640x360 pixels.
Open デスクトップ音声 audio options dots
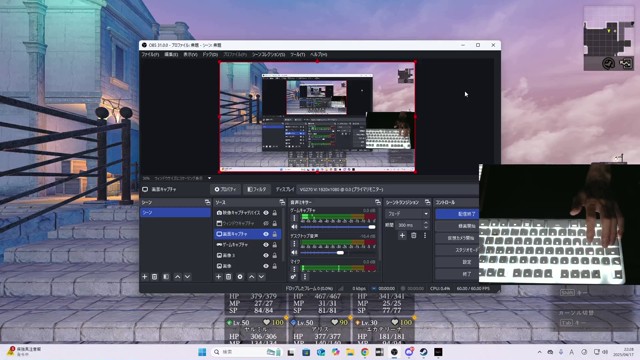point(294,244)
